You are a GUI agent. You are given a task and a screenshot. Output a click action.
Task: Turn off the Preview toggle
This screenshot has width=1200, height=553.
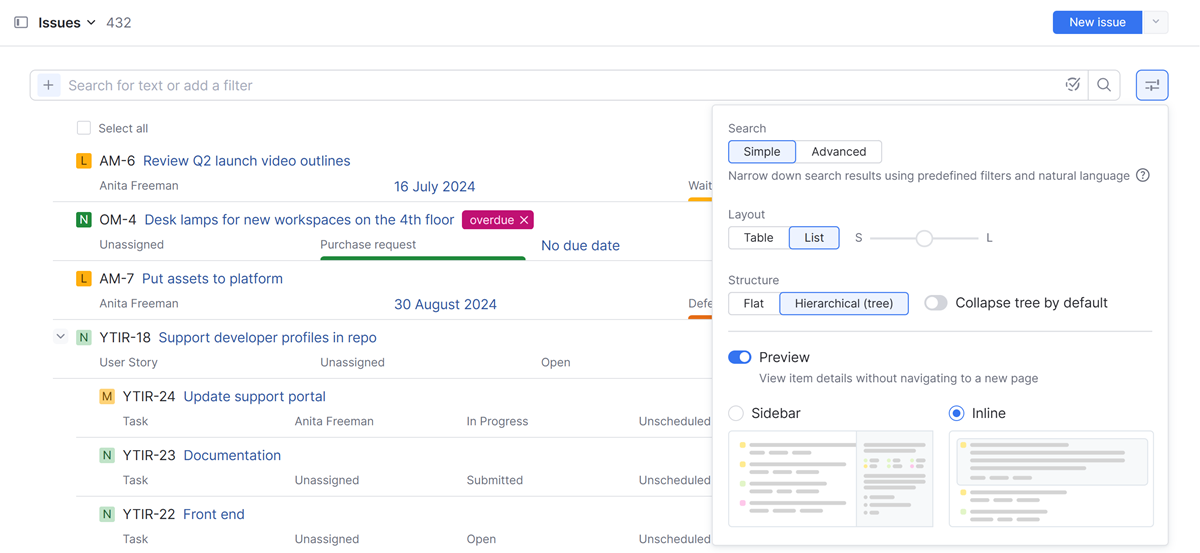coord(740,357)
